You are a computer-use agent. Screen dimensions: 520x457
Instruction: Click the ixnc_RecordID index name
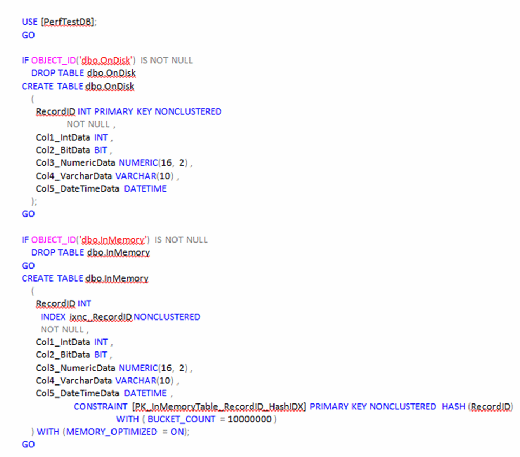tap(101, 317)
